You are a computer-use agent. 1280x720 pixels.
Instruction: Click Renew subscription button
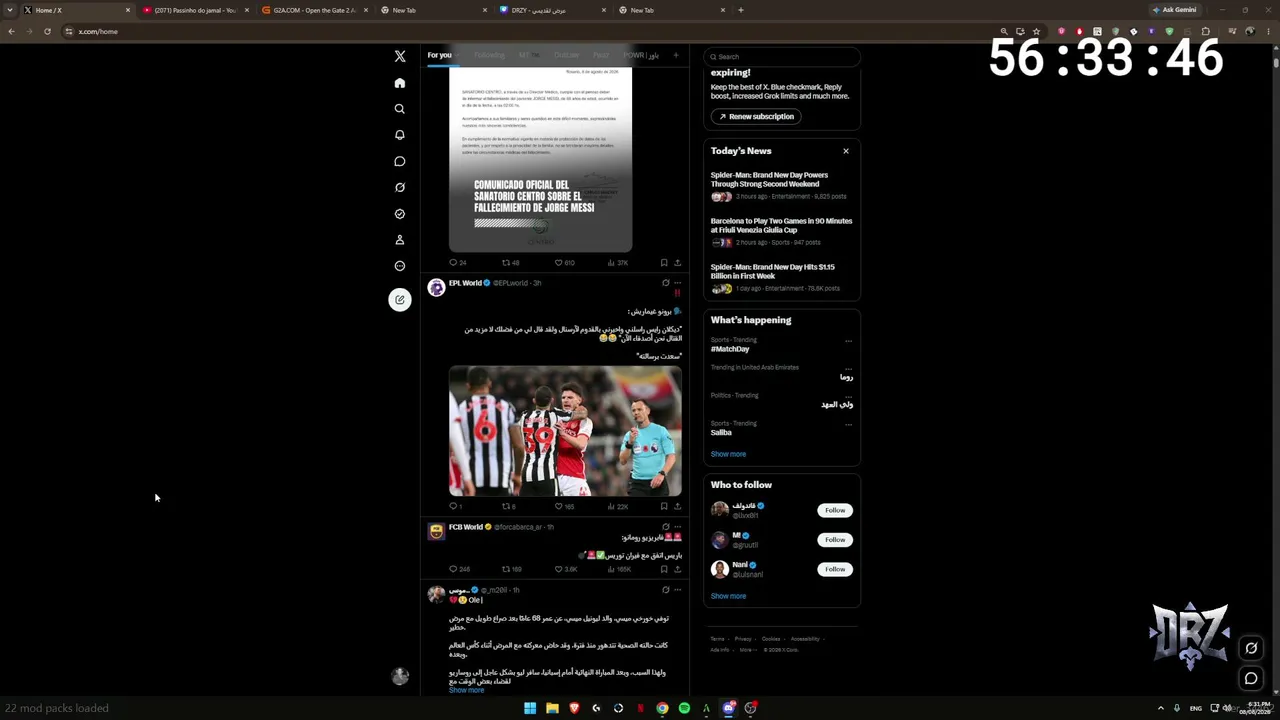(755, 116)
